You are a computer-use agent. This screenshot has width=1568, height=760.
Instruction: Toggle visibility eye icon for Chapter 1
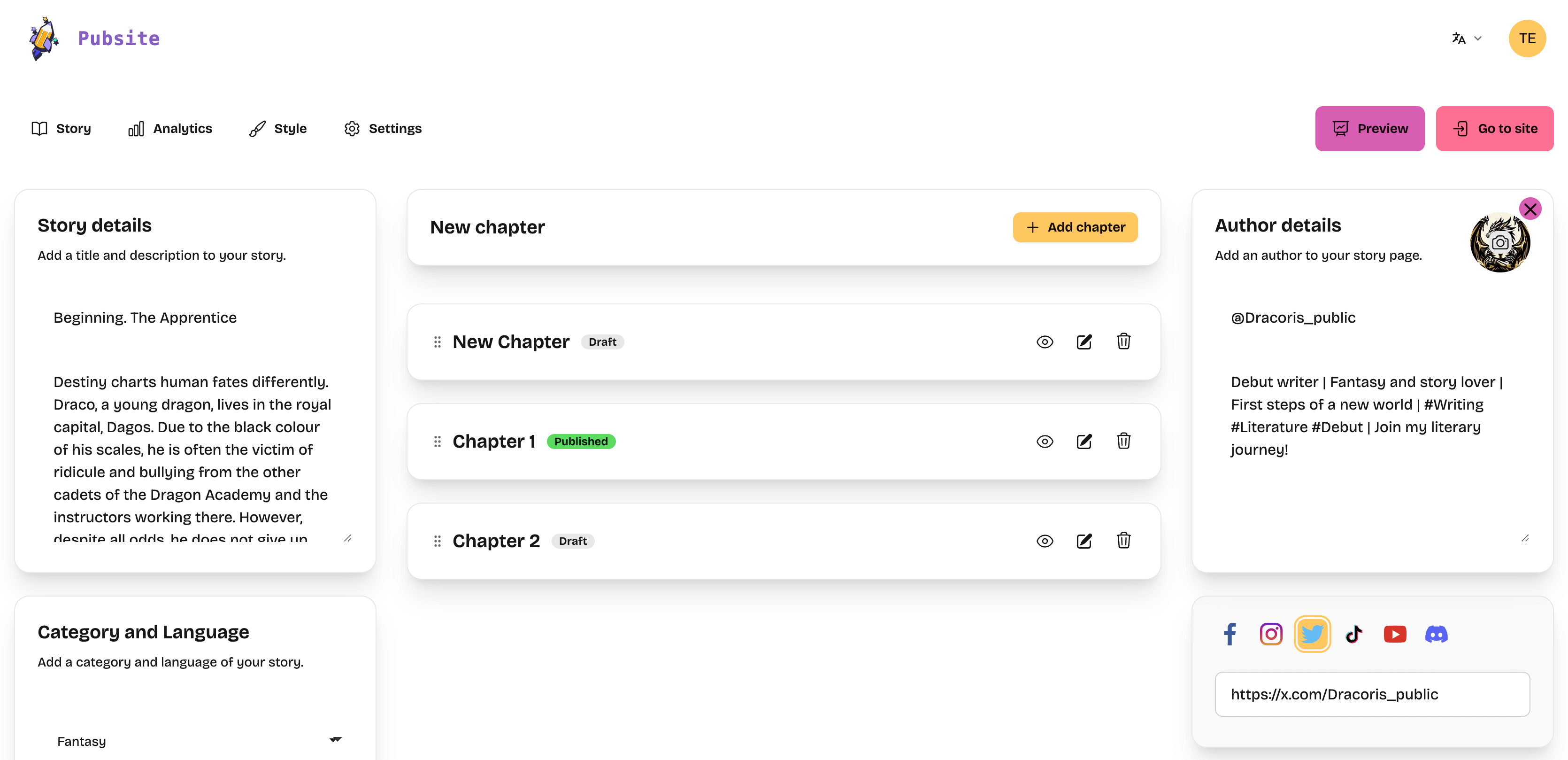coord(1045,441)
